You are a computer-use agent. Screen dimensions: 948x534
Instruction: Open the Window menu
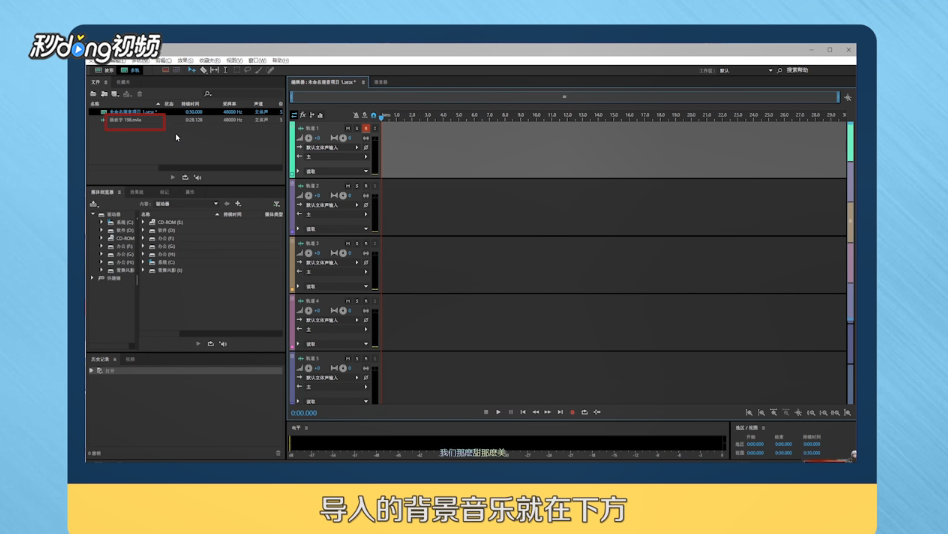coord(257,60)
